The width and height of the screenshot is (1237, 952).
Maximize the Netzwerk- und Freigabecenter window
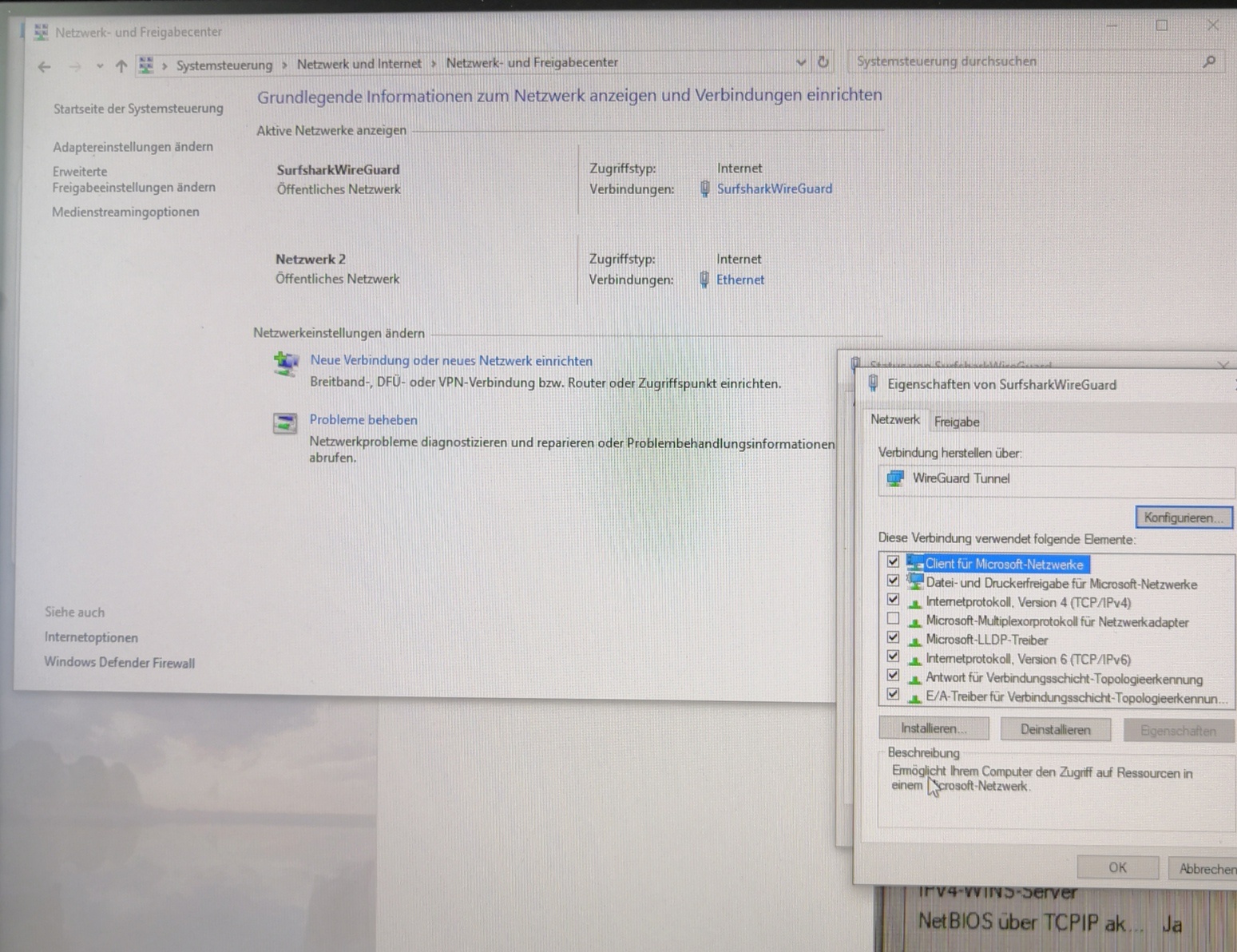[x=1162, y=26]
